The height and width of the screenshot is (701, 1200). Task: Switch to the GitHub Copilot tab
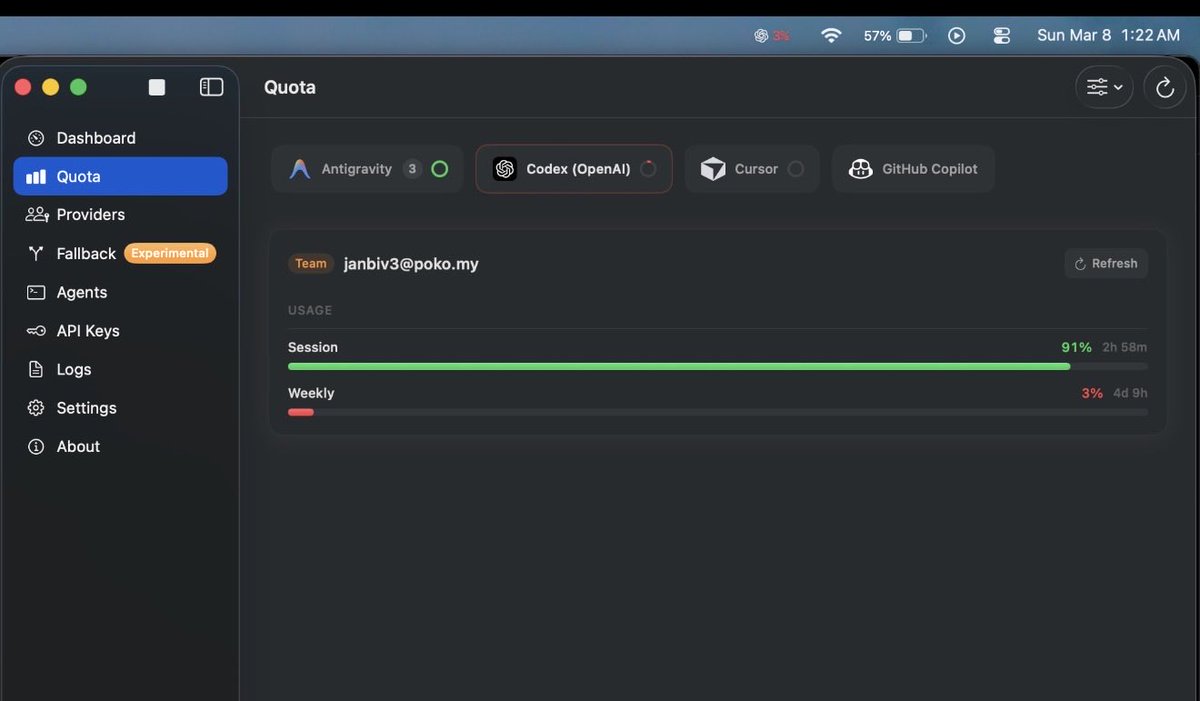[x=913, y=169]
